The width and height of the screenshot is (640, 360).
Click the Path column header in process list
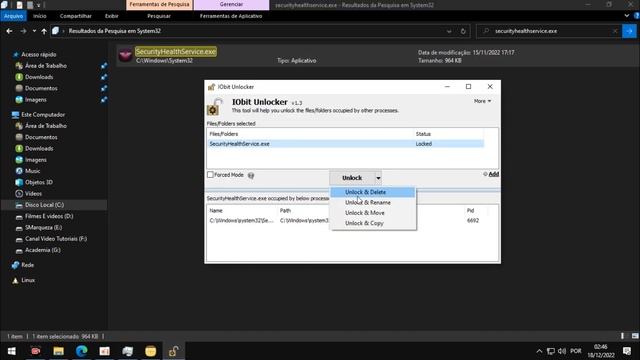[x=285, y=211]
